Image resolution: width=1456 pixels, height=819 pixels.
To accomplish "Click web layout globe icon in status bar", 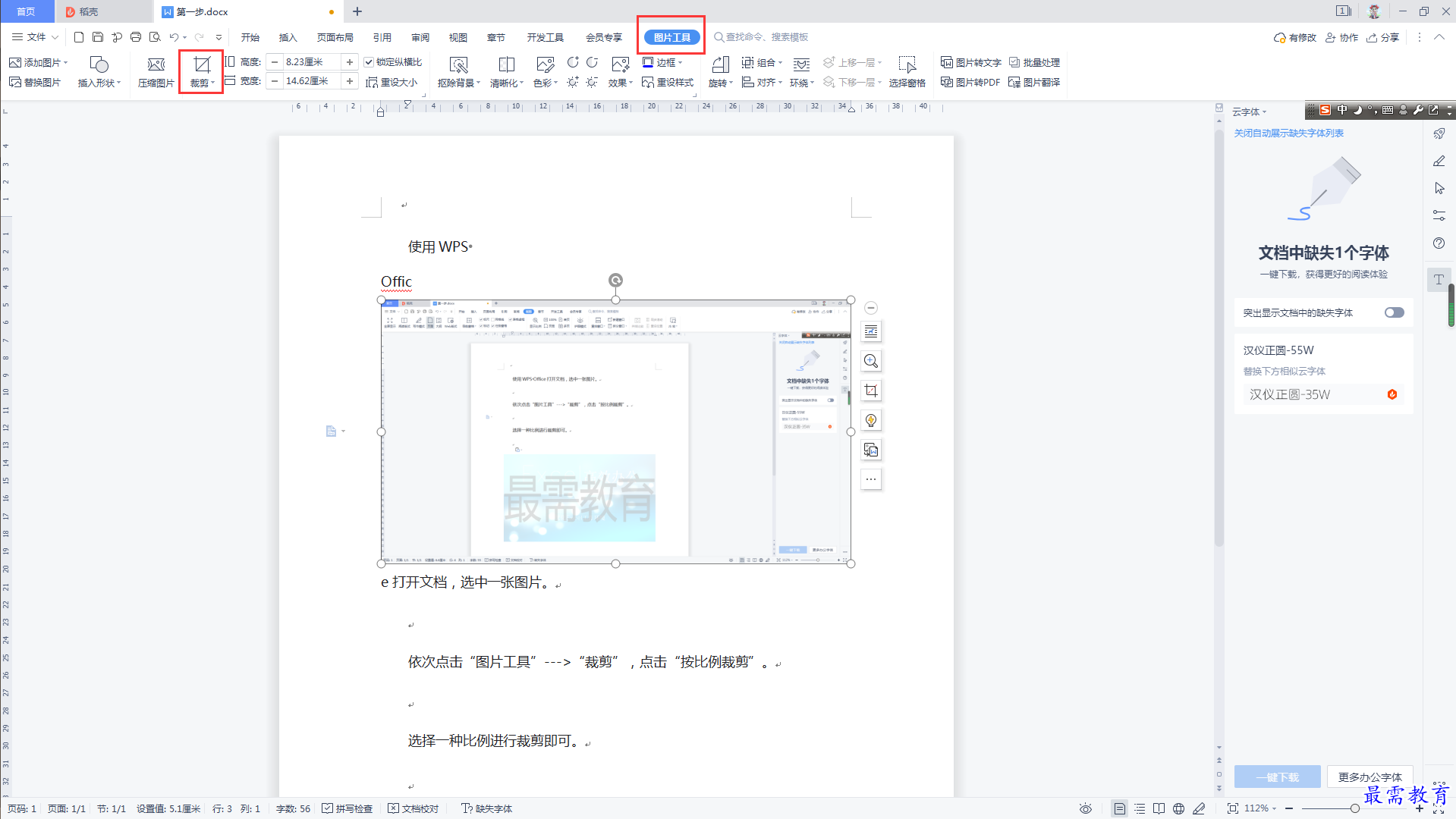I will pos(1178,808).
